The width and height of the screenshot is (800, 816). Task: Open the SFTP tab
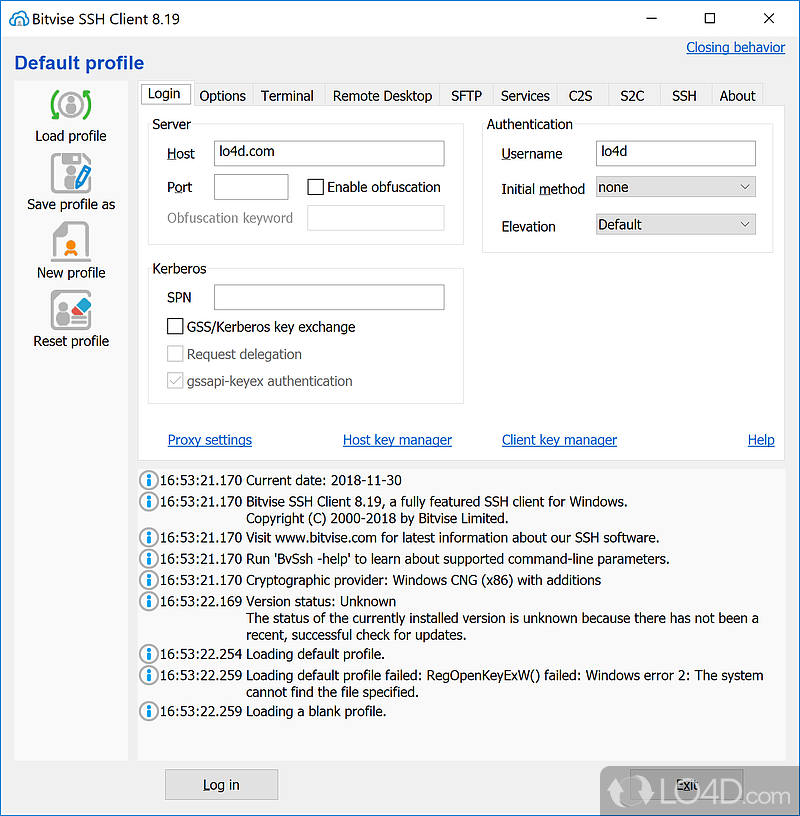pyautogui.click(x=466, y=96)
